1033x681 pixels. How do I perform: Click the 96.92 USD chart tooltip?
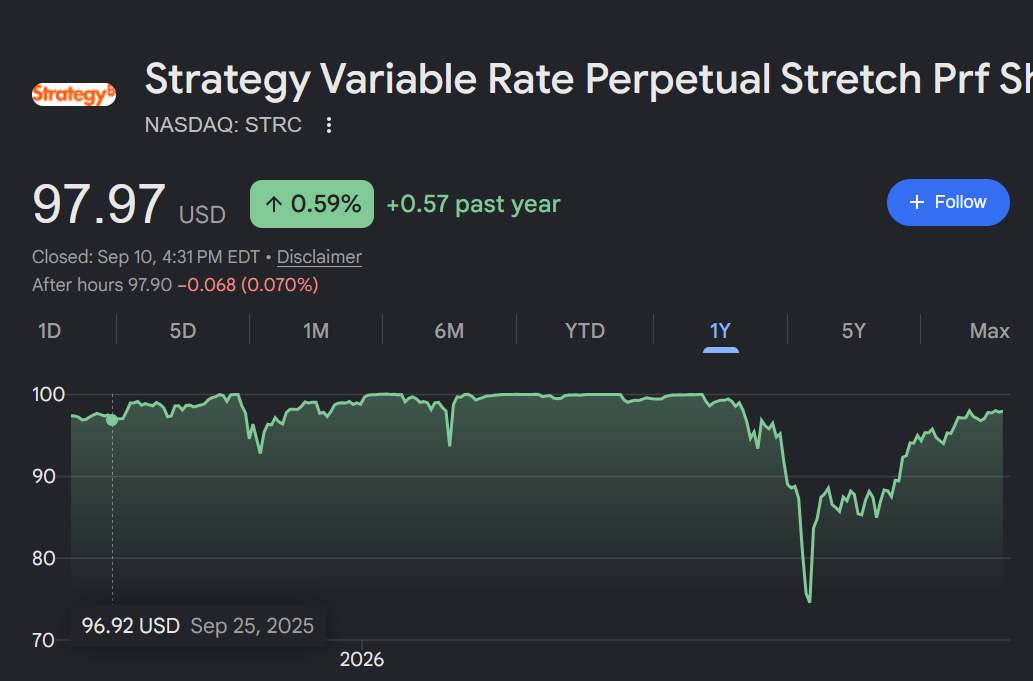[x=198, y=626]
